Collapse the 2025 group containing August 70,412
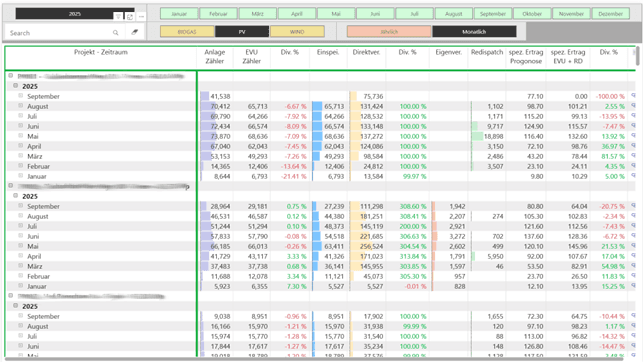 [16, 86]
